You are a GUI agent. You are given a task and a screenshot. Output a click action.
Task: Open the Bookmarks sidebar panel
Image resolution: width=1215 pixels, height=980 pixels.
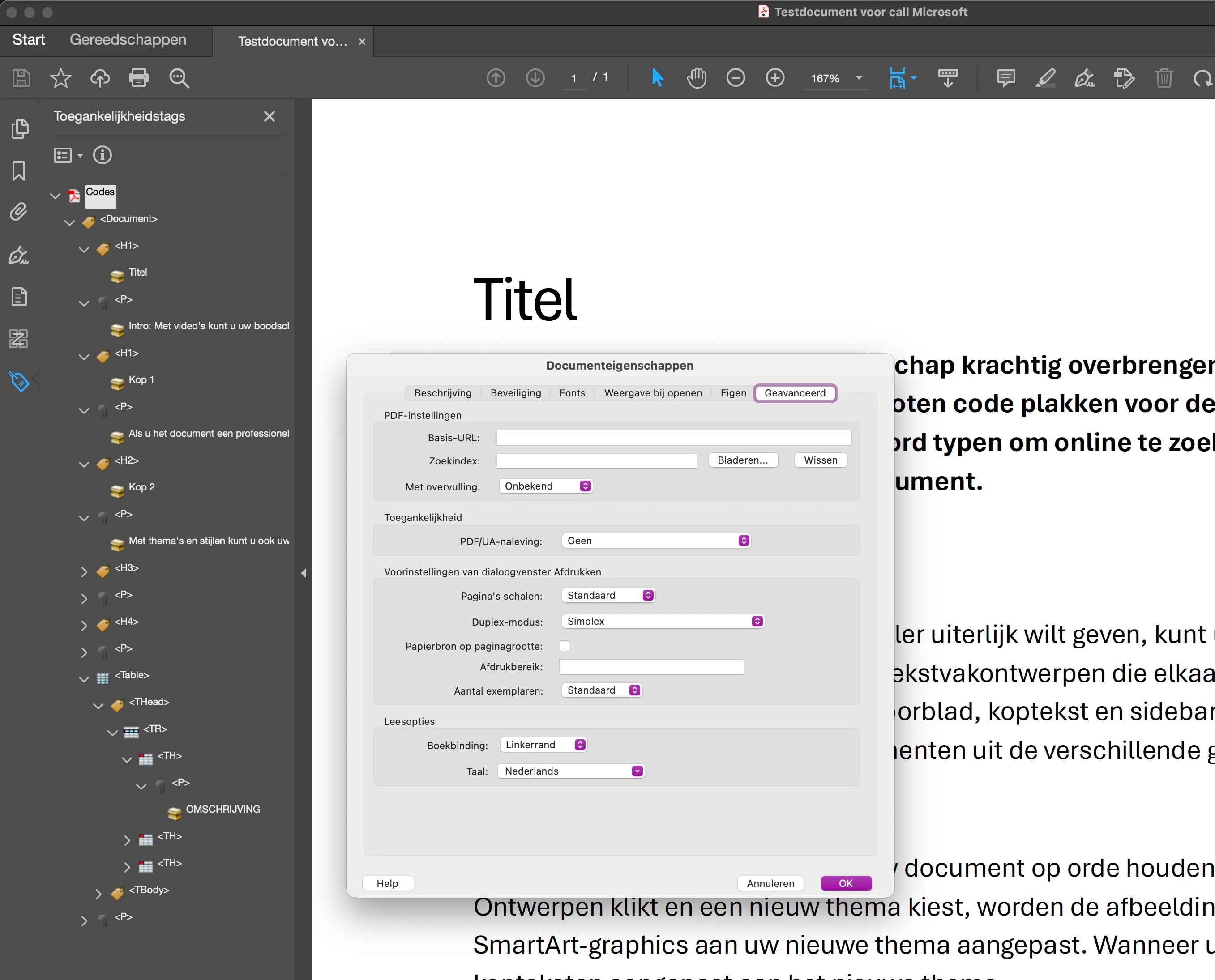(19, 170)
